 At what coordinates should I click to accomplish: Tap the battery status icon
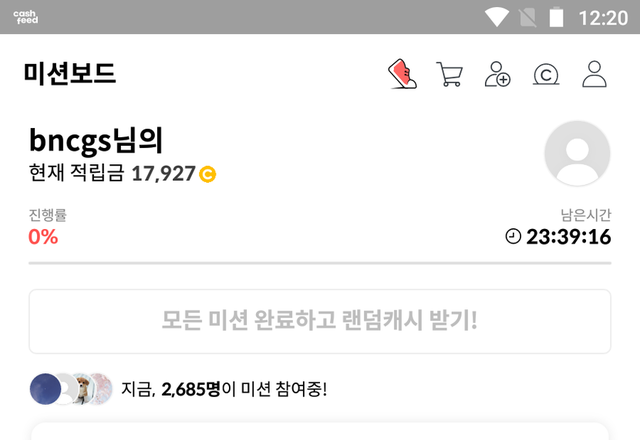pos(556,18)
